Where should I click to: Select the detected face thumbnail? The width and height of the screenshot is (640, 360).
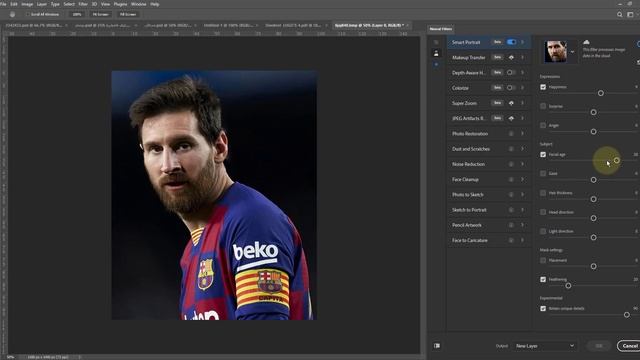pyautogui.click(x=556, y=51)
